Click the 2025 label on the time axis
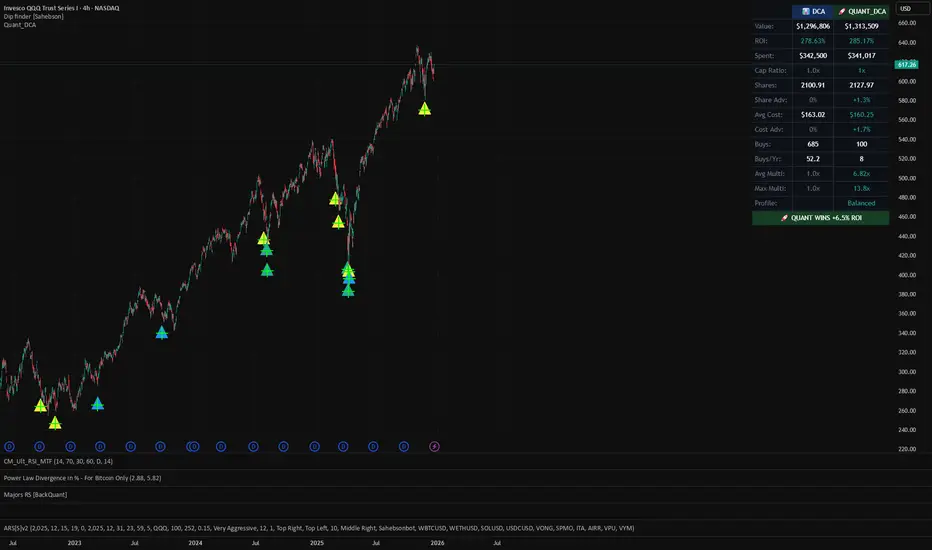Image resolution: width=932 pixels, height=550 pixels. 317,543
